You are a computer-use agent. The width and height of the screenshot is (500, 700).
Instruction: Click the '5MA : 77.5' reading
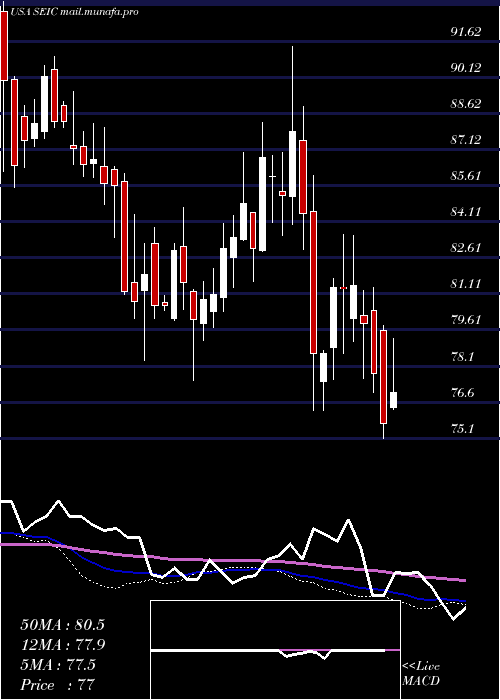point(58,665)
